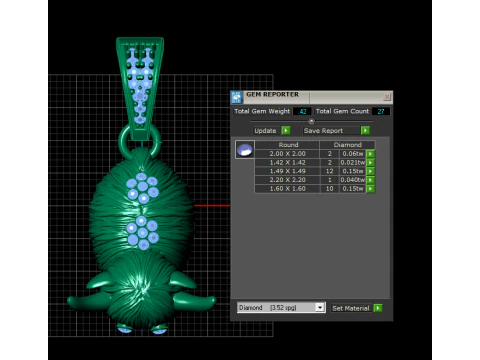
Task: Click the green arrow next to Update
Action: pos(286,130)
